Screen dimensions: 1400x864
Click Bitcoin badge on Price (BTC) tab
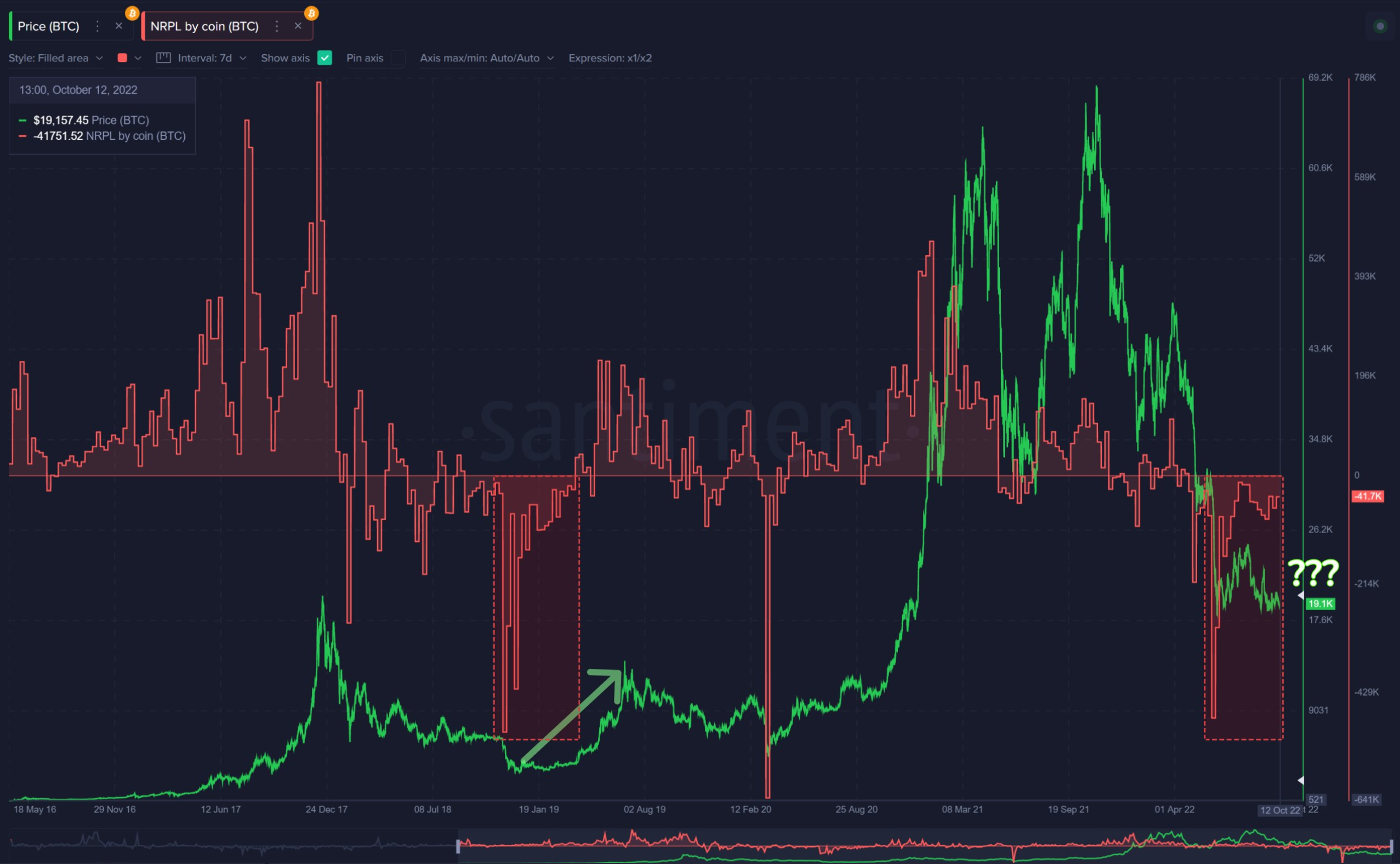(x=132, y=13)
